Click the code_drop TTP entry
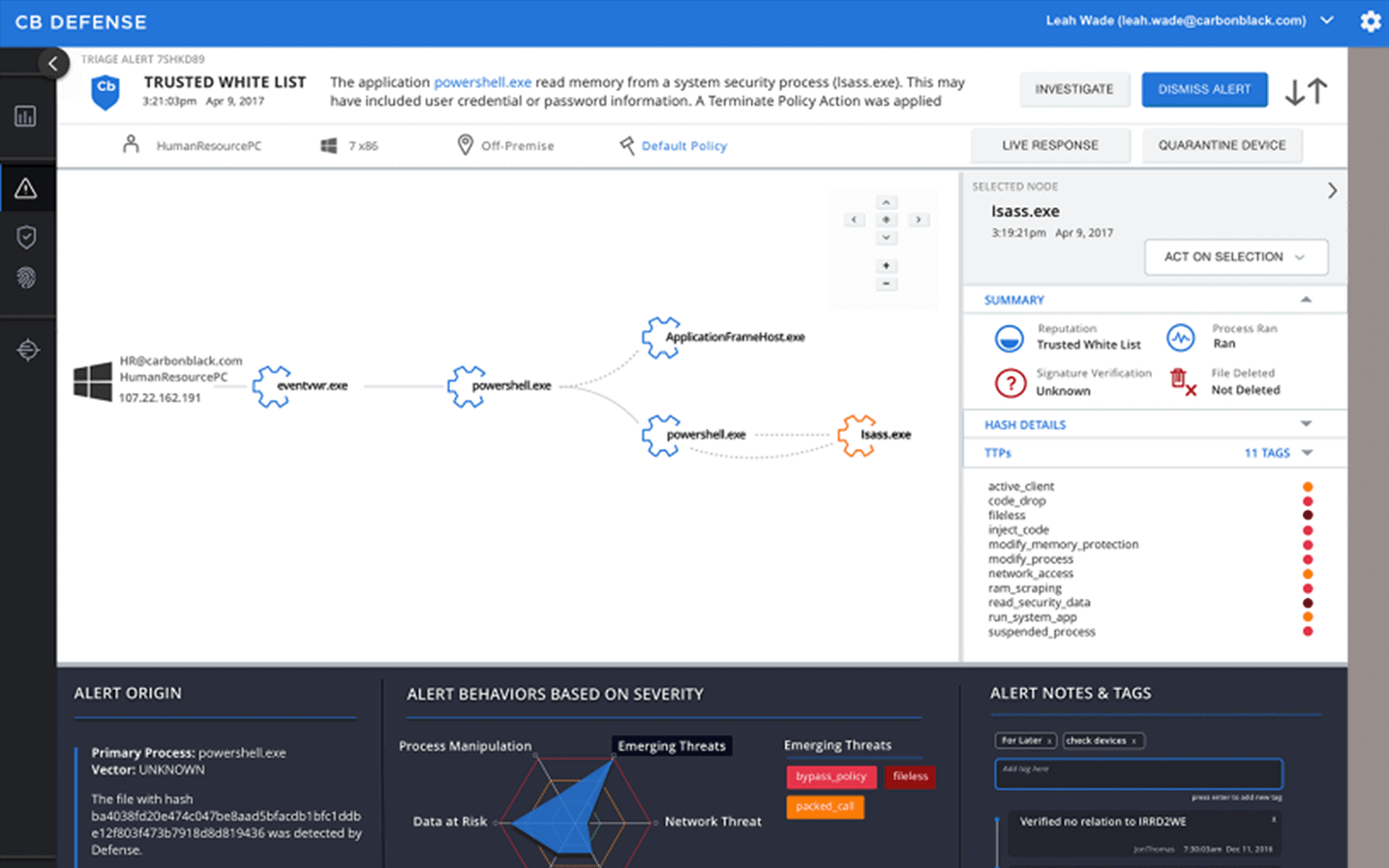The height and width of the screenshot is (868, 1389). (x=1016, y=501)
